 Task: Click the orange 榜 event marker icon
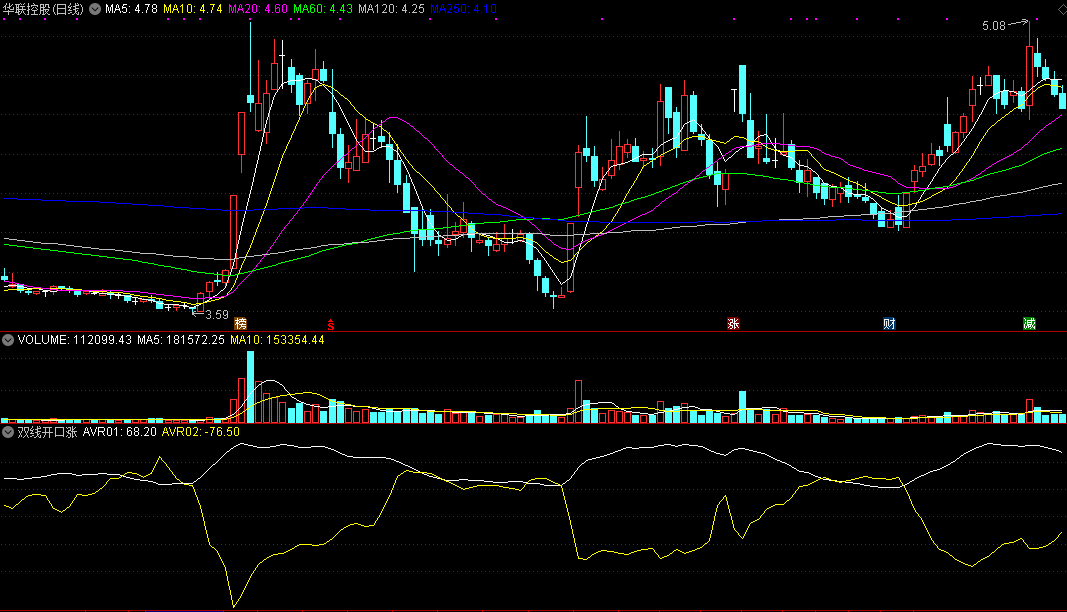point(240,323)
